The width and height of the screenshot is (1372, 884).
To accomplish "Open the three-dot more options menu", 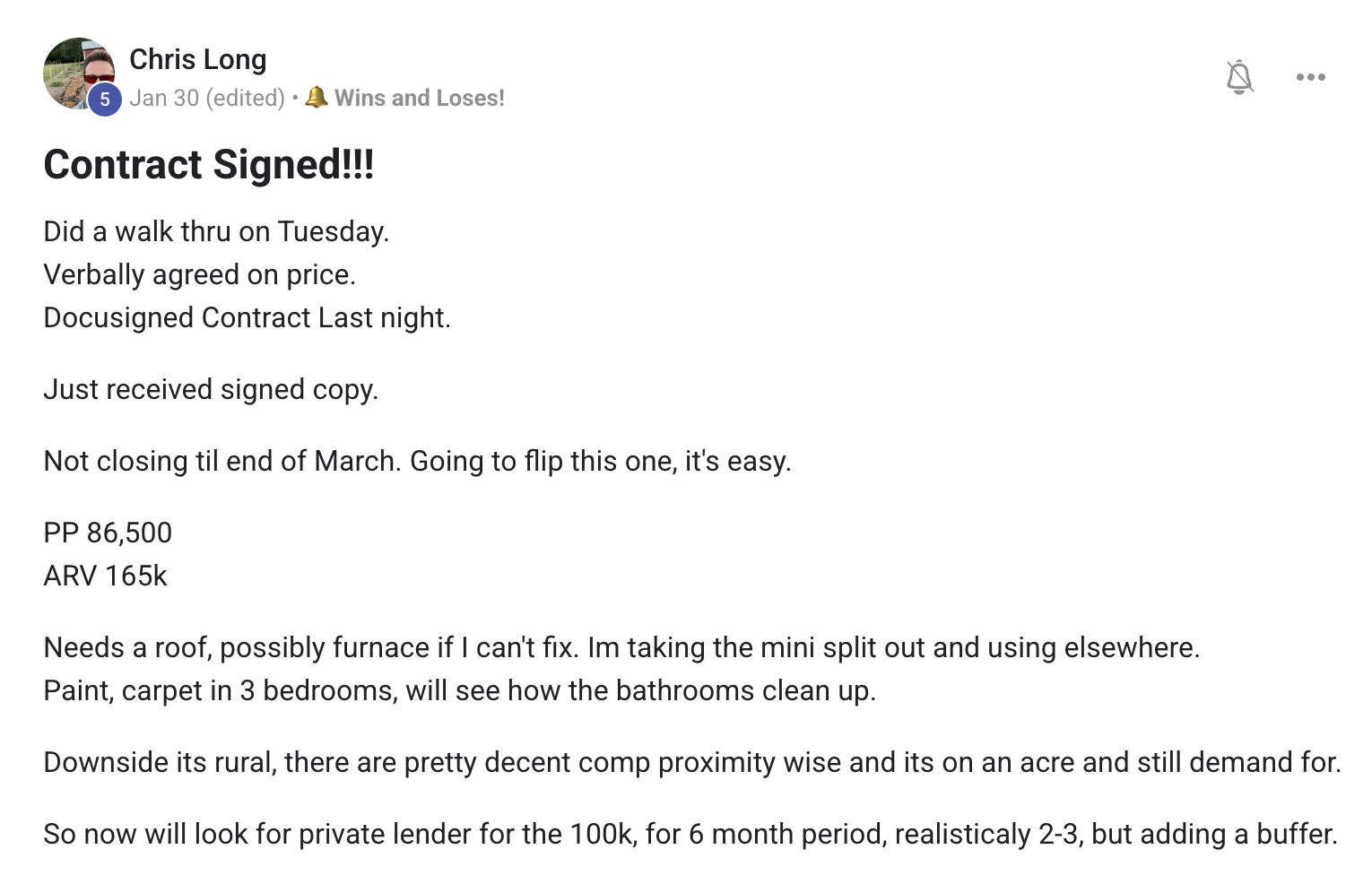I will click(1310, 77).
